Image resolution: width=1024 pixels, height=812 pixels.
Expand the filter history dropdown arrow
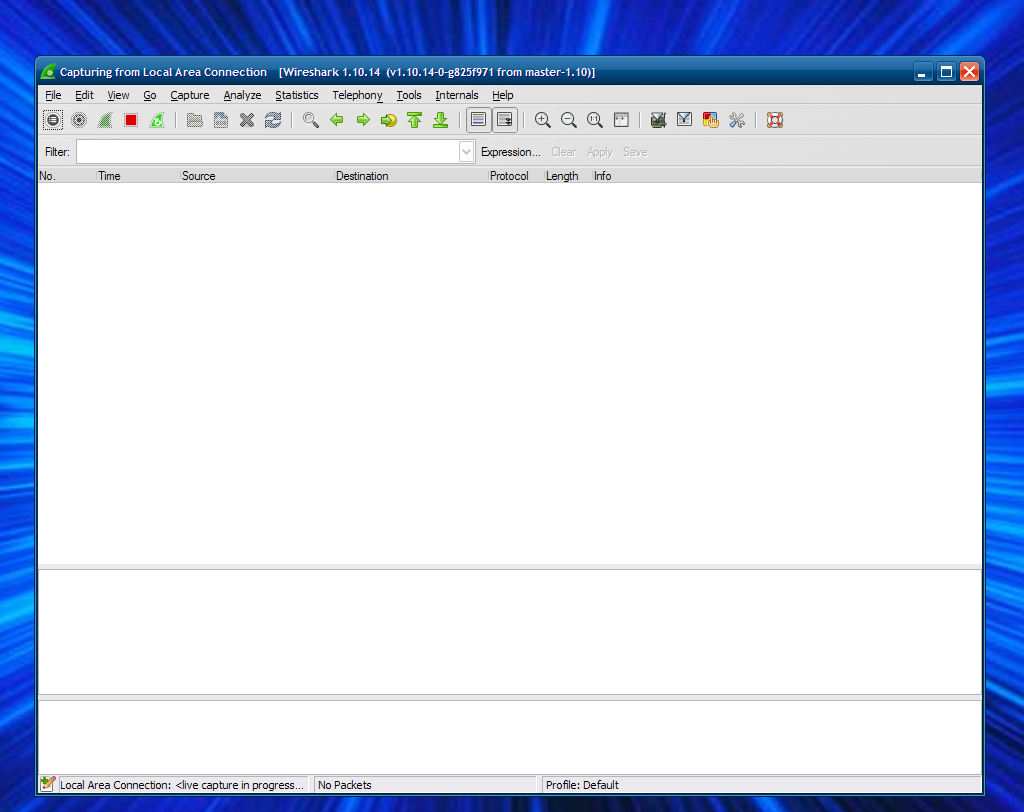[x=466, y=152]
